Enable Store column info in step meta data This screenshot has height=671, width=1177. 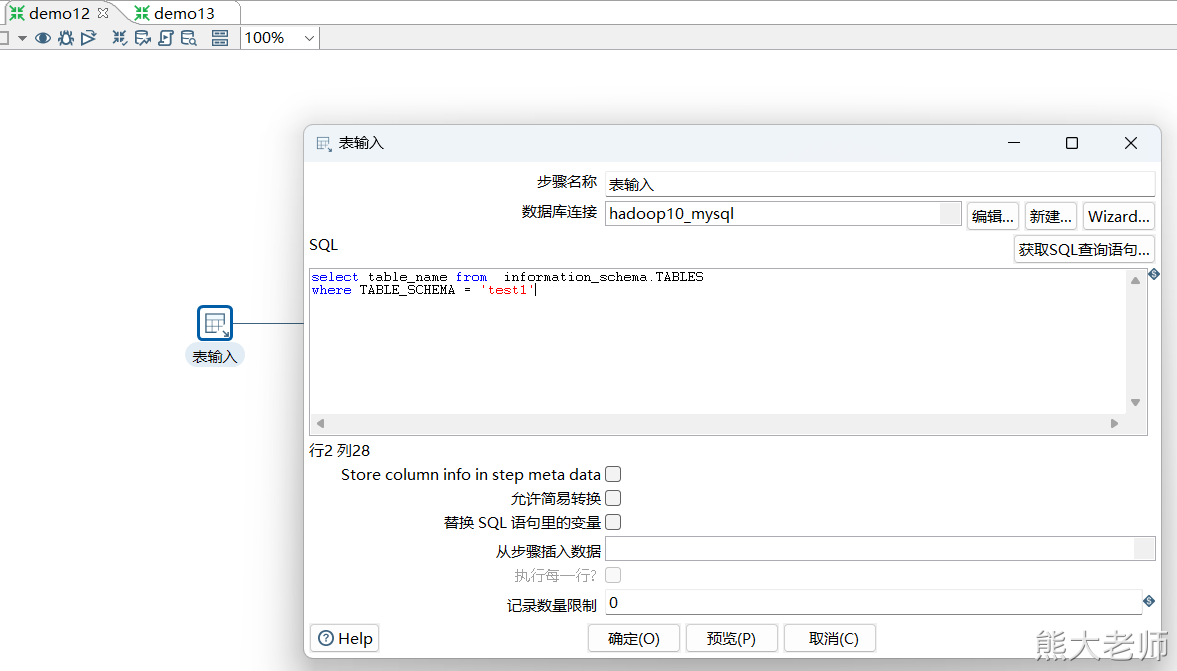[613, 474]
